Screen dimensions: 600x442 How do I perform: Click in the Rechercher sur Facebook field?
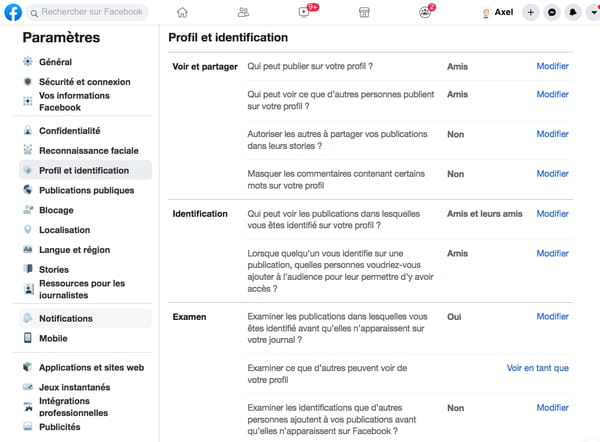pos(87,12)
